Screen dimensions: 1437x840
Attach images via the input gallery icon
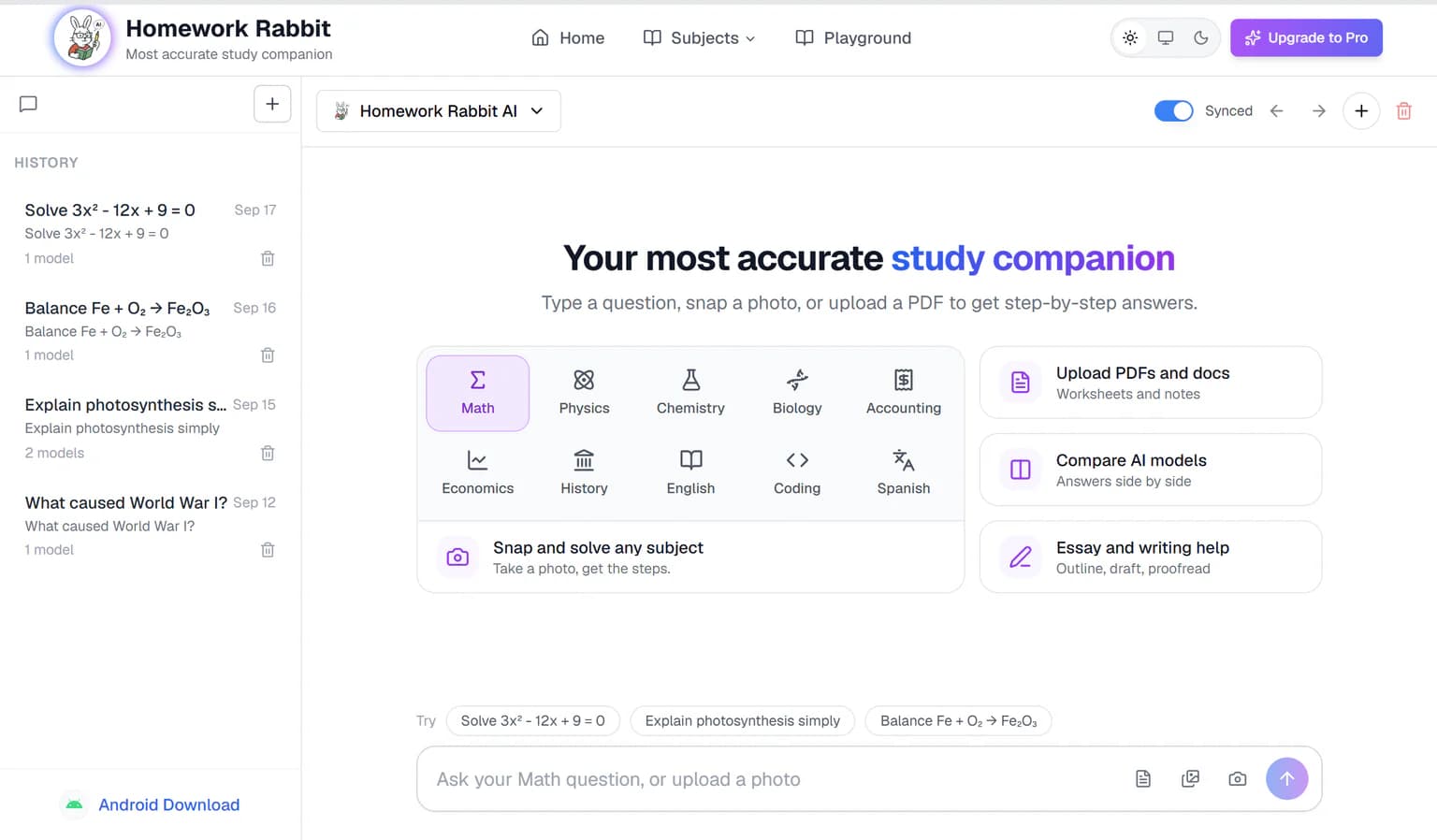pyautogui.click(x=1190, y=778)
